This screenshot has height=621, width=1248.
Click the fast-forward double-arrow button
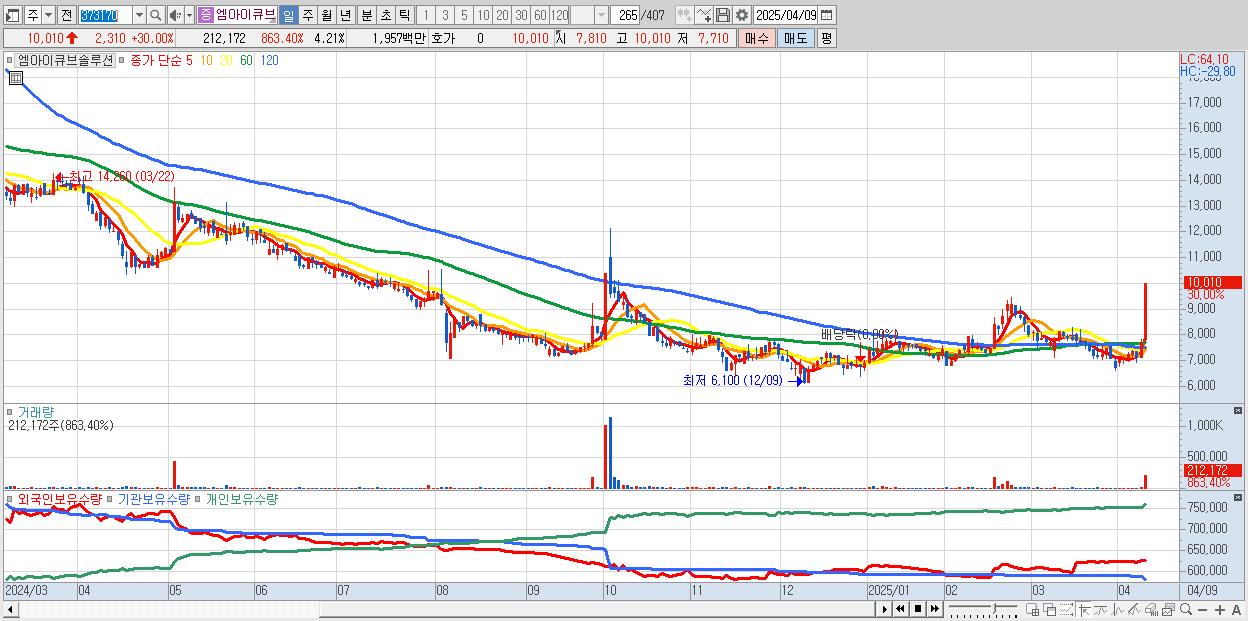(934, 609)
